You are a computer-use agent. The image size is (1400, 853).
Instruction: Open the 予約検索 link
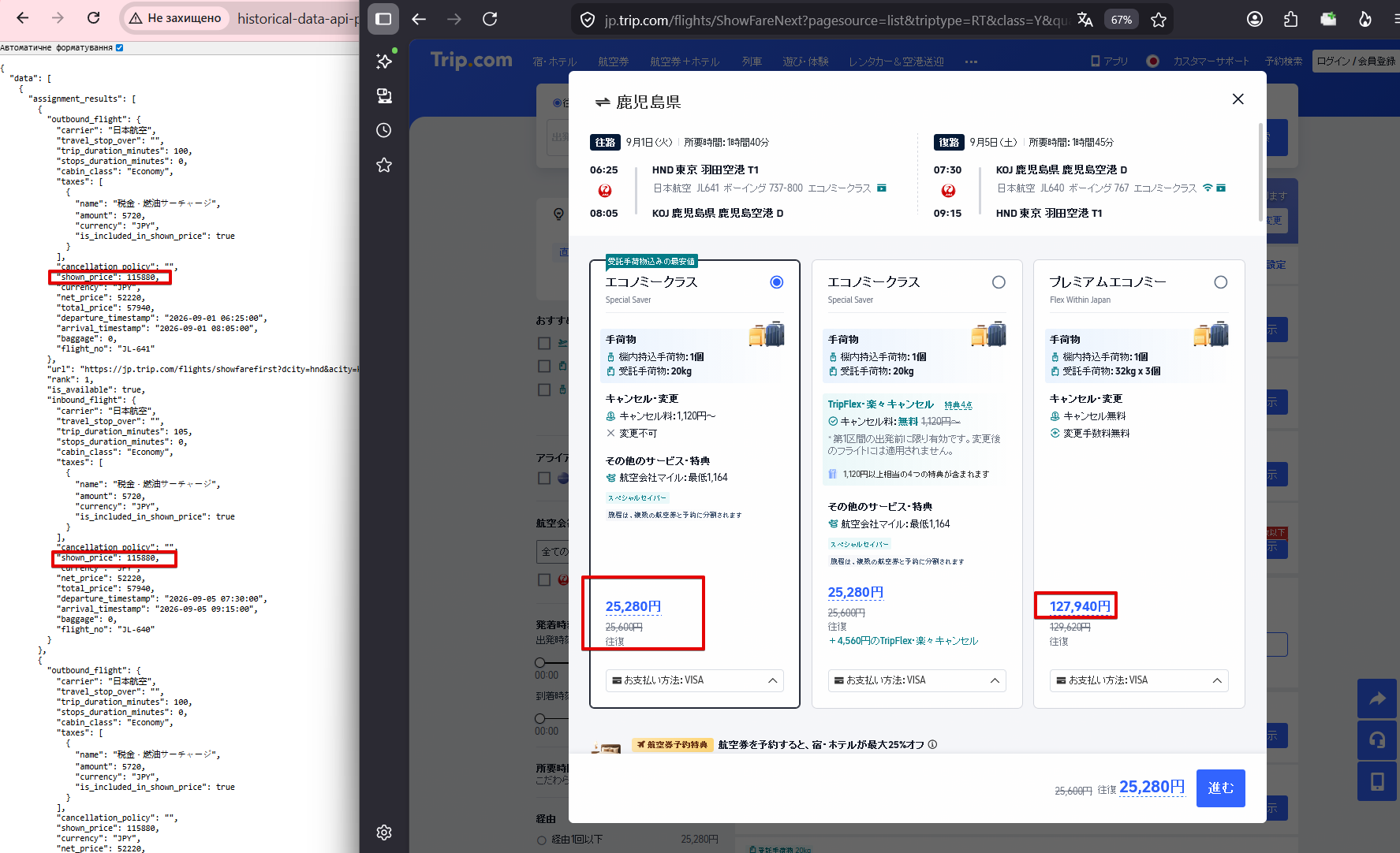pyautogui.click(x=1284, y=61)
